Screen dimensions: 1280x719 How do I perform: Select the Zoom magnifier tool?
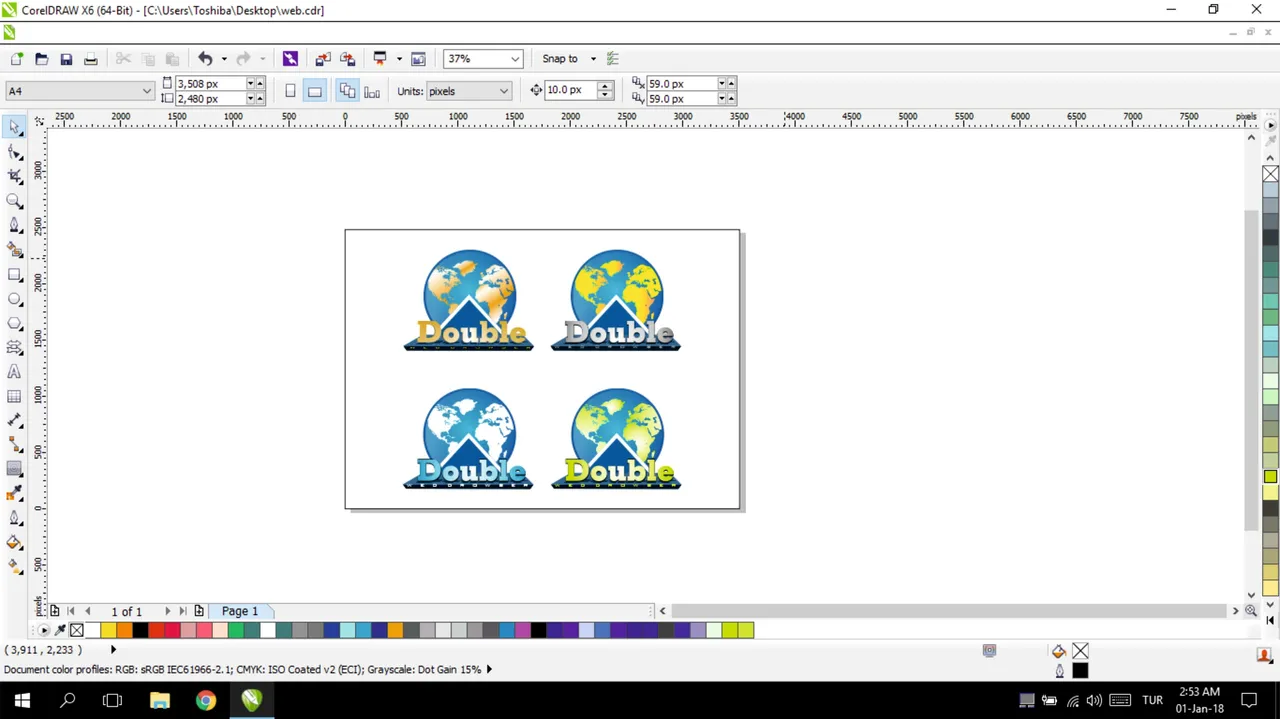tap(15, 200)
